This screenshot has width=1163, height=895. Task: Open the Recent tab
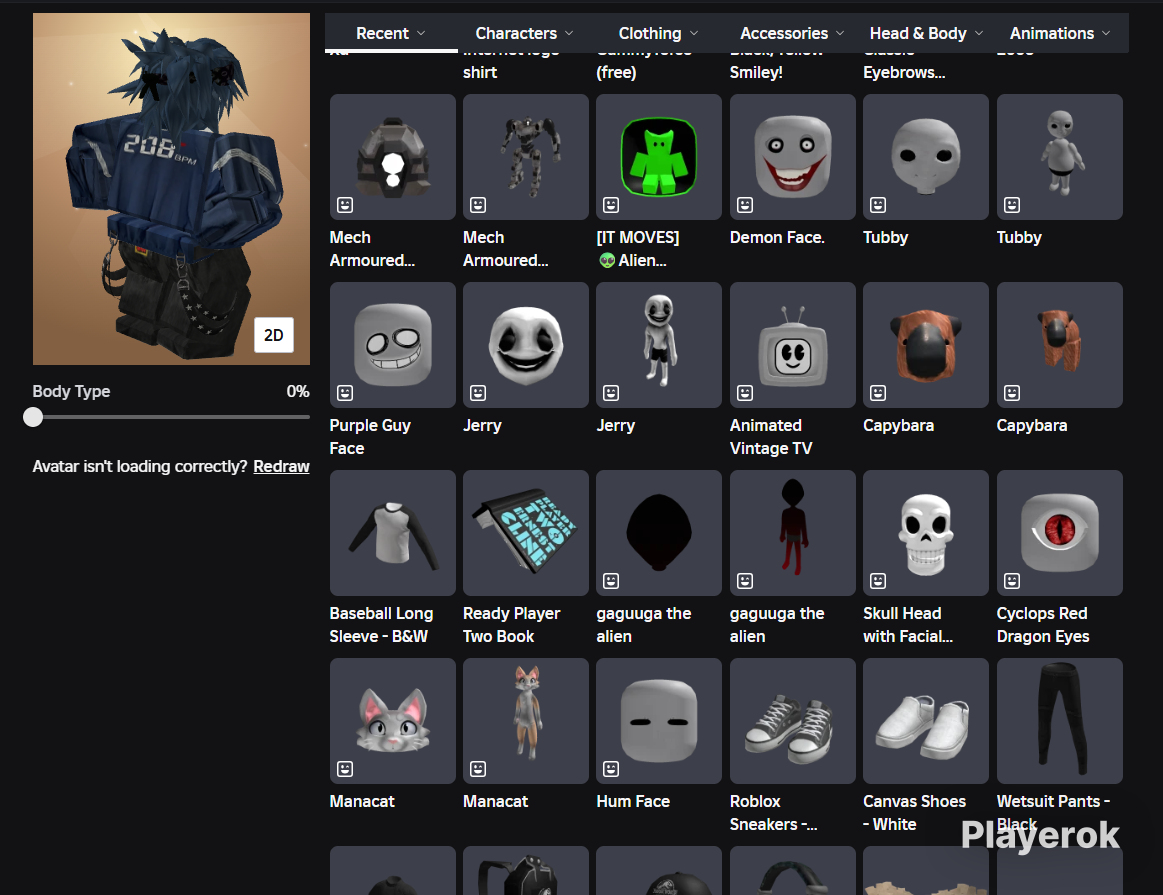tap(390, 33)
